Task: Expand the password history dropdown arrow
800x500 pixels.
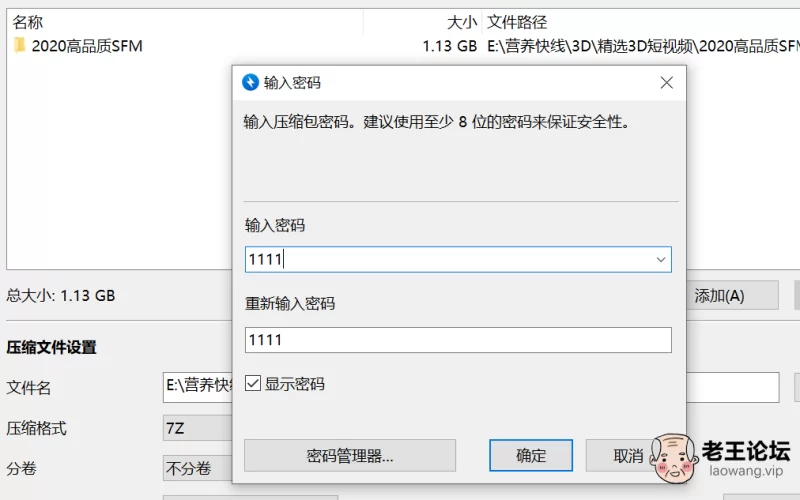Action: [661, 260]
